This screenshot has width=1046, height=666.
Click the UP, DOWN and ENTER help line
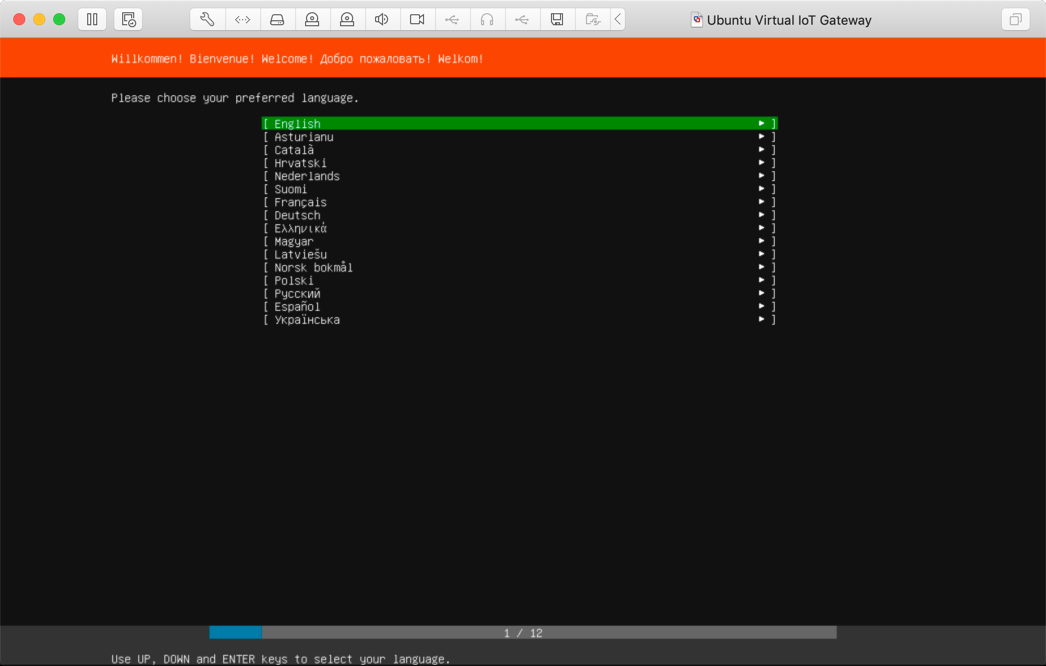pyautogui.click(x=280, y=659)
